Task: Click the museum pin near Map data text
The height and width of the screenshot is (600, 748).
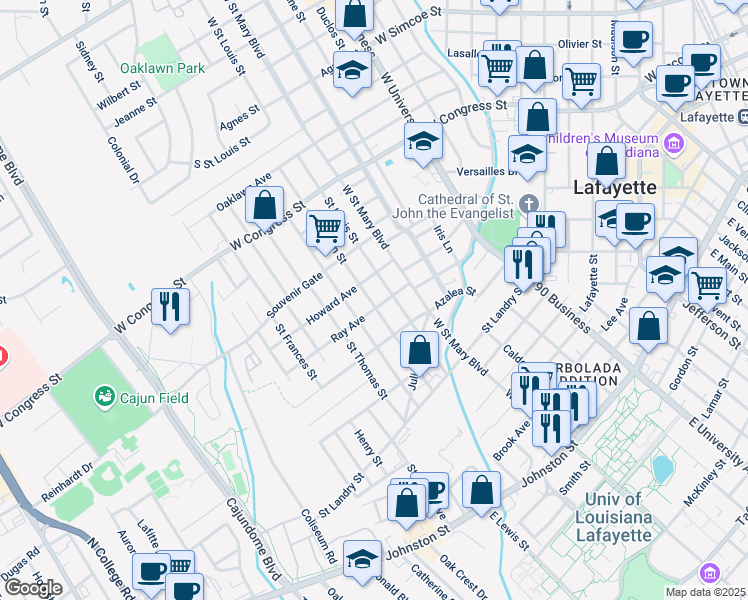Action: point(709,572)
